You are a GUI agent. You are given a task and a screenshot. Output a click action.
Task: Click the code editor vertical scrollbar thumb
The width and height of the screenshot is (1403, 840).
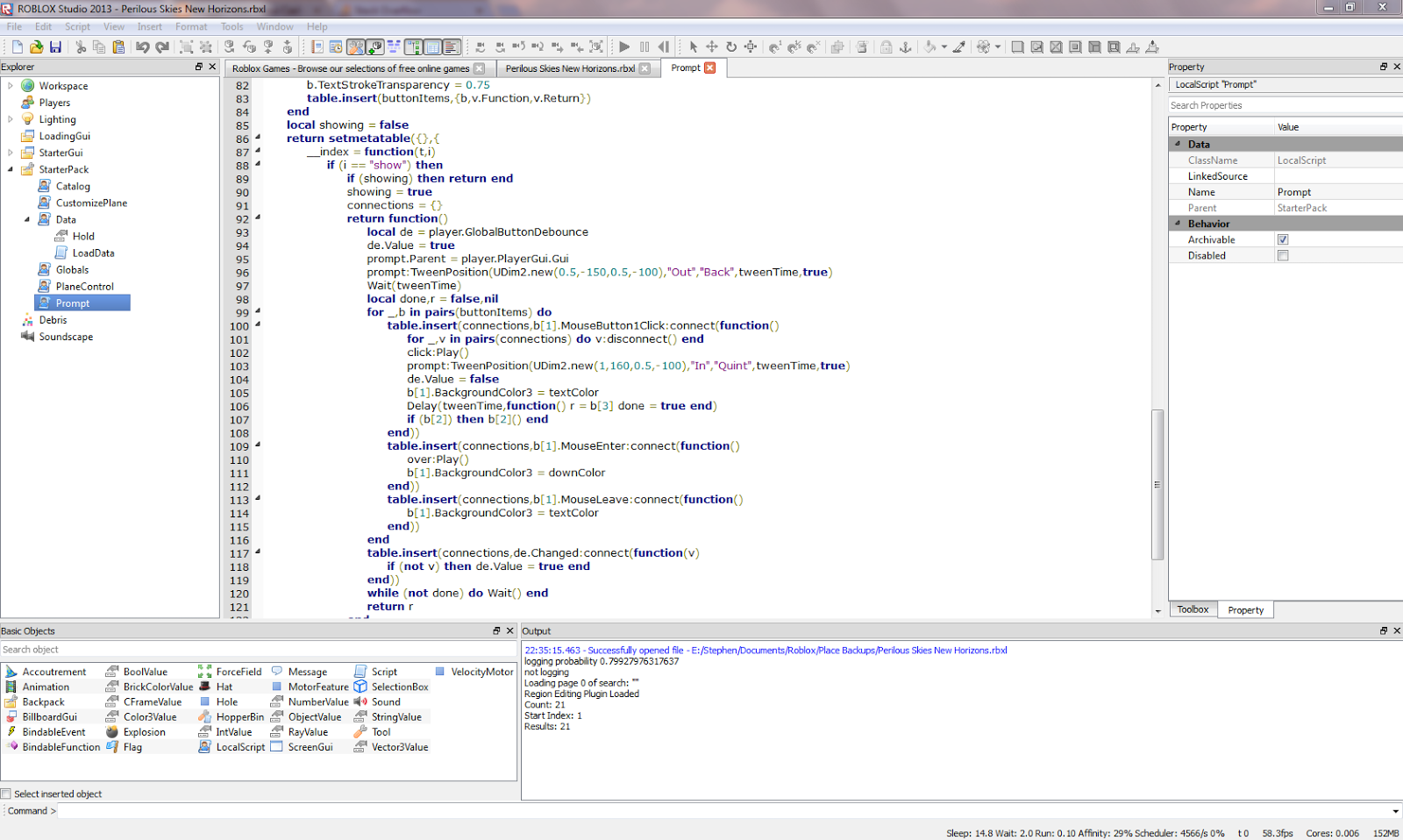[x=1157, y=484]
